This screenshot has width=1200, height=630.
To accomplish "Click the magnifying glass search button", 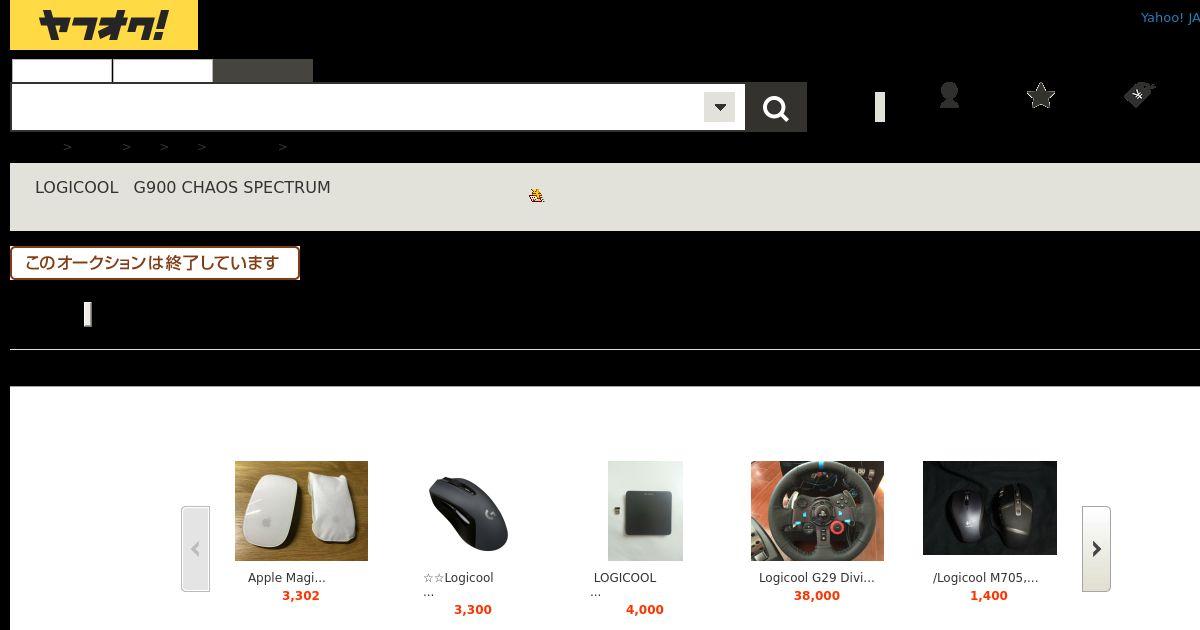I will pos(776,107).
